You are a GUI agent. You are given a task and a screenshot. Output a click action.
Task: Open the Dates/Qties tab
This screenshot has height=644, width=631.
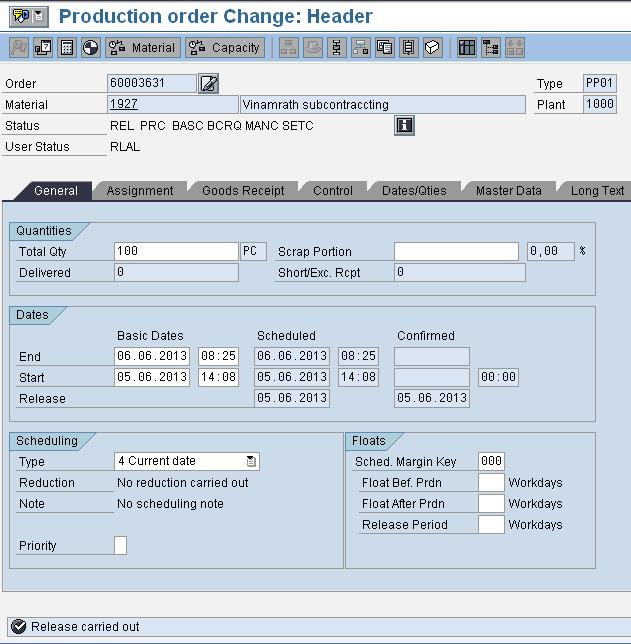413,191
